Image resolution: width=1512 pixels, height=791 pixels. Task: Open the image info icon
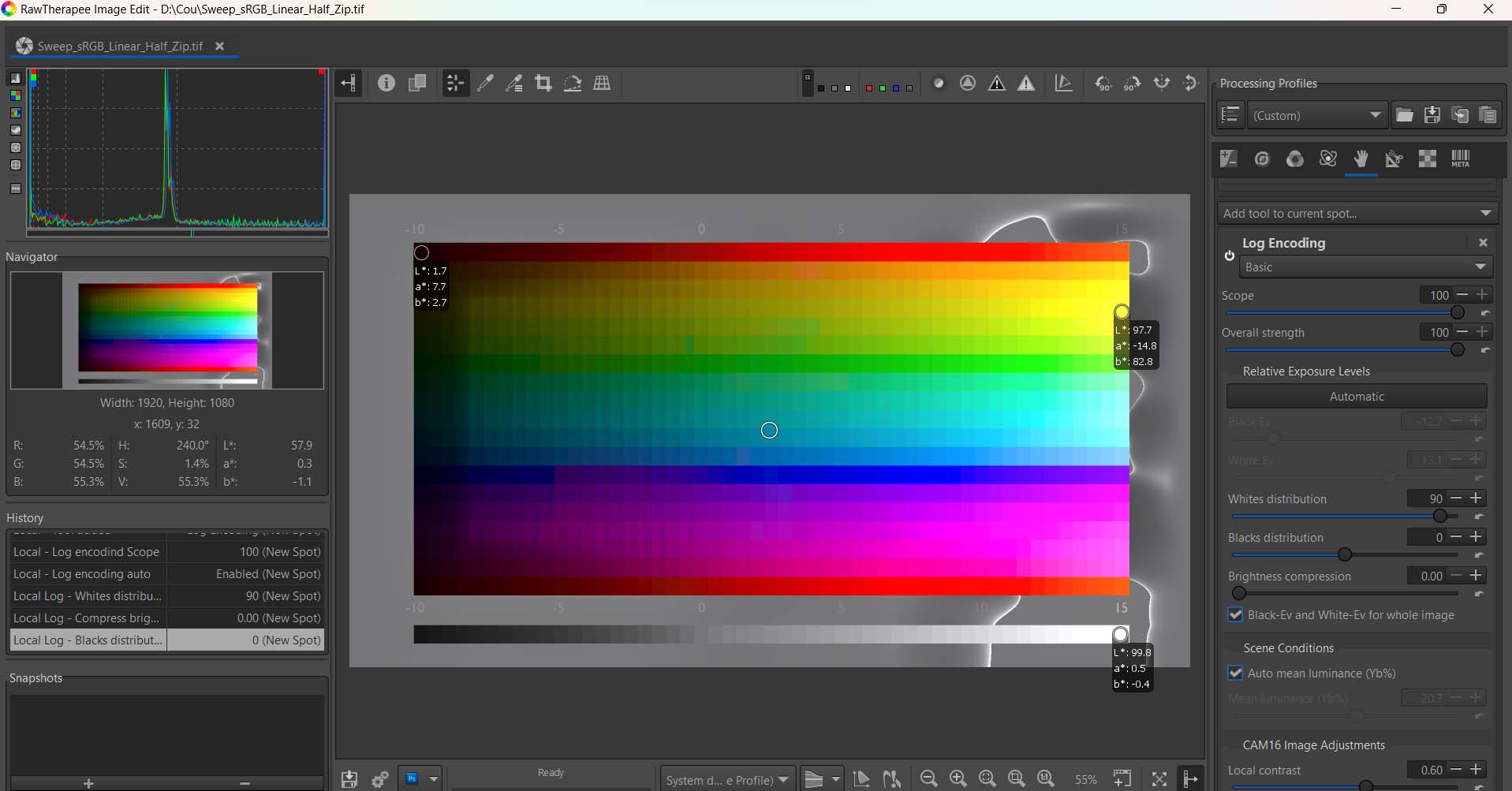[x=386, y=84]
